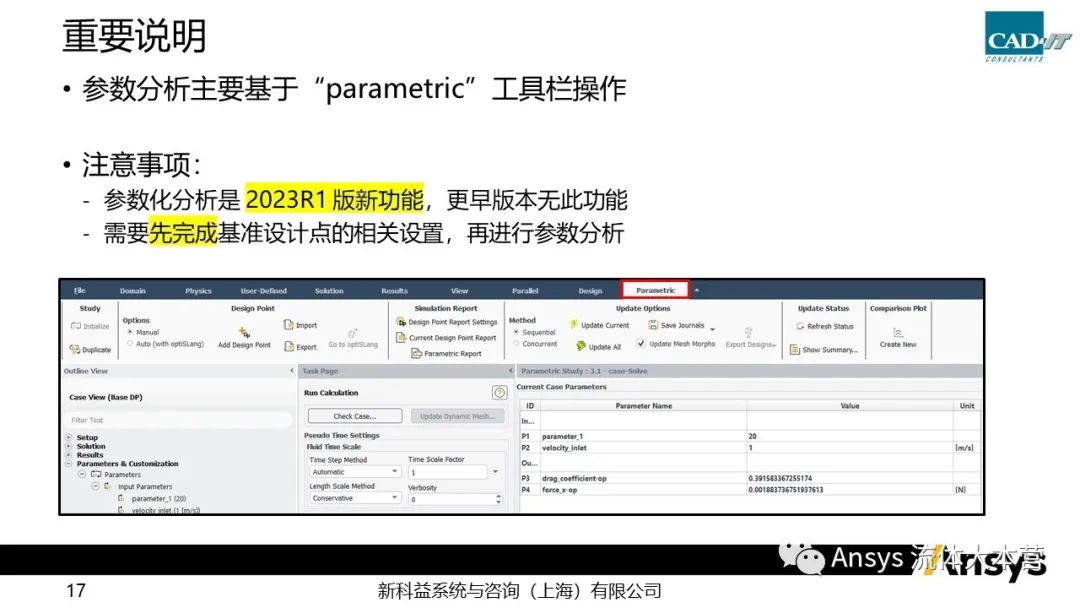Switch to the Design ribbon tab
The width and height of the screenshot is (1080, 608).
(x=590, y=291)
